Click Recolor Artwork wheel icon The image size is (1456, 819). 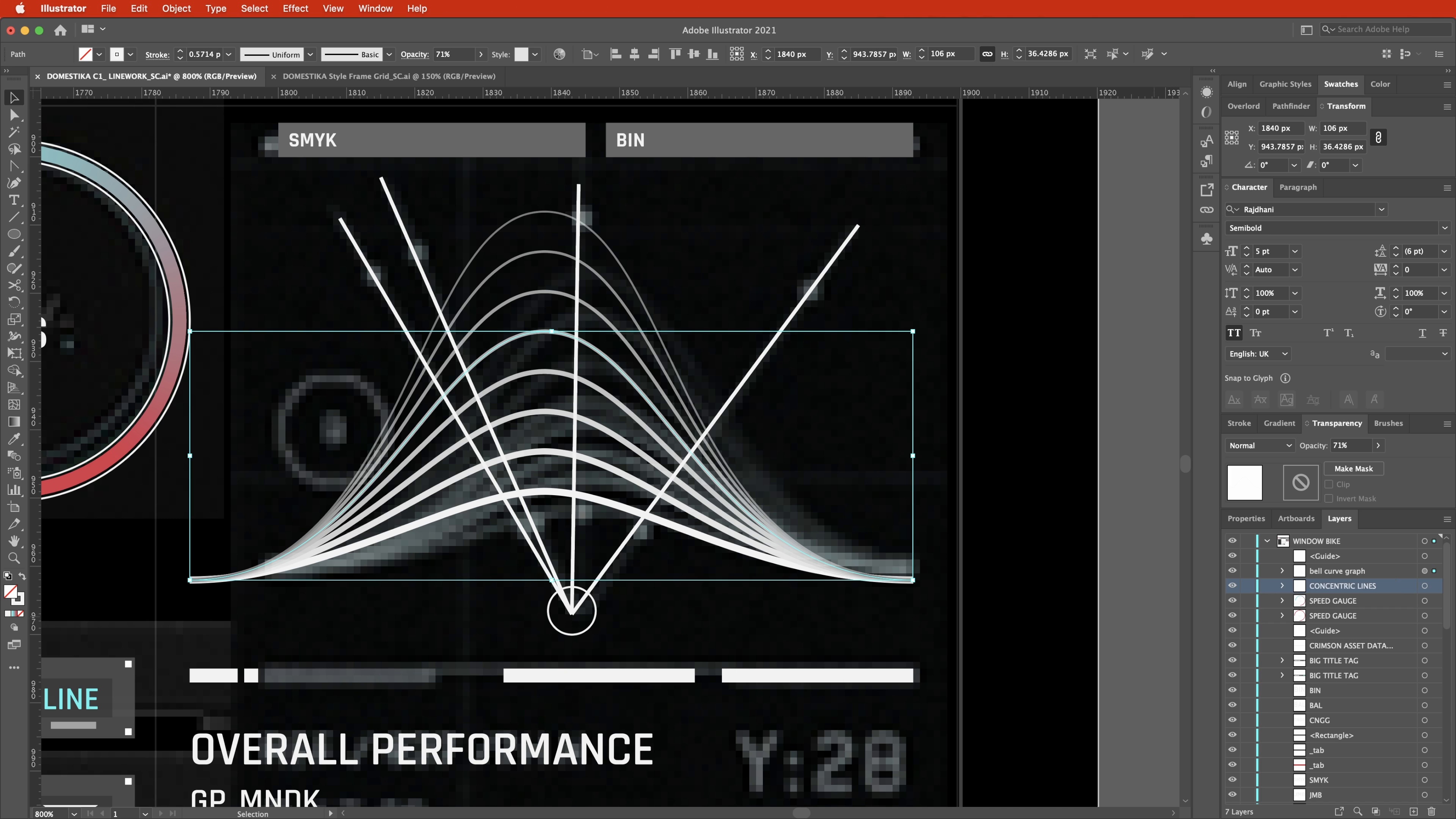click(559, 54)
